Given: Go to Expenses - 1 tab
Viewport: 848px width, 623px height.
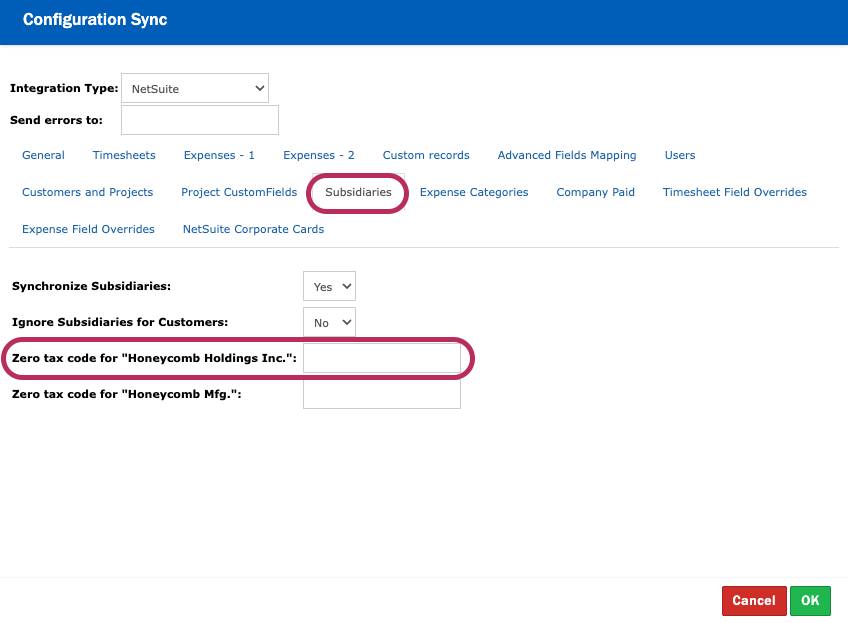Looking at the screenshot, I should pos(219,155).
